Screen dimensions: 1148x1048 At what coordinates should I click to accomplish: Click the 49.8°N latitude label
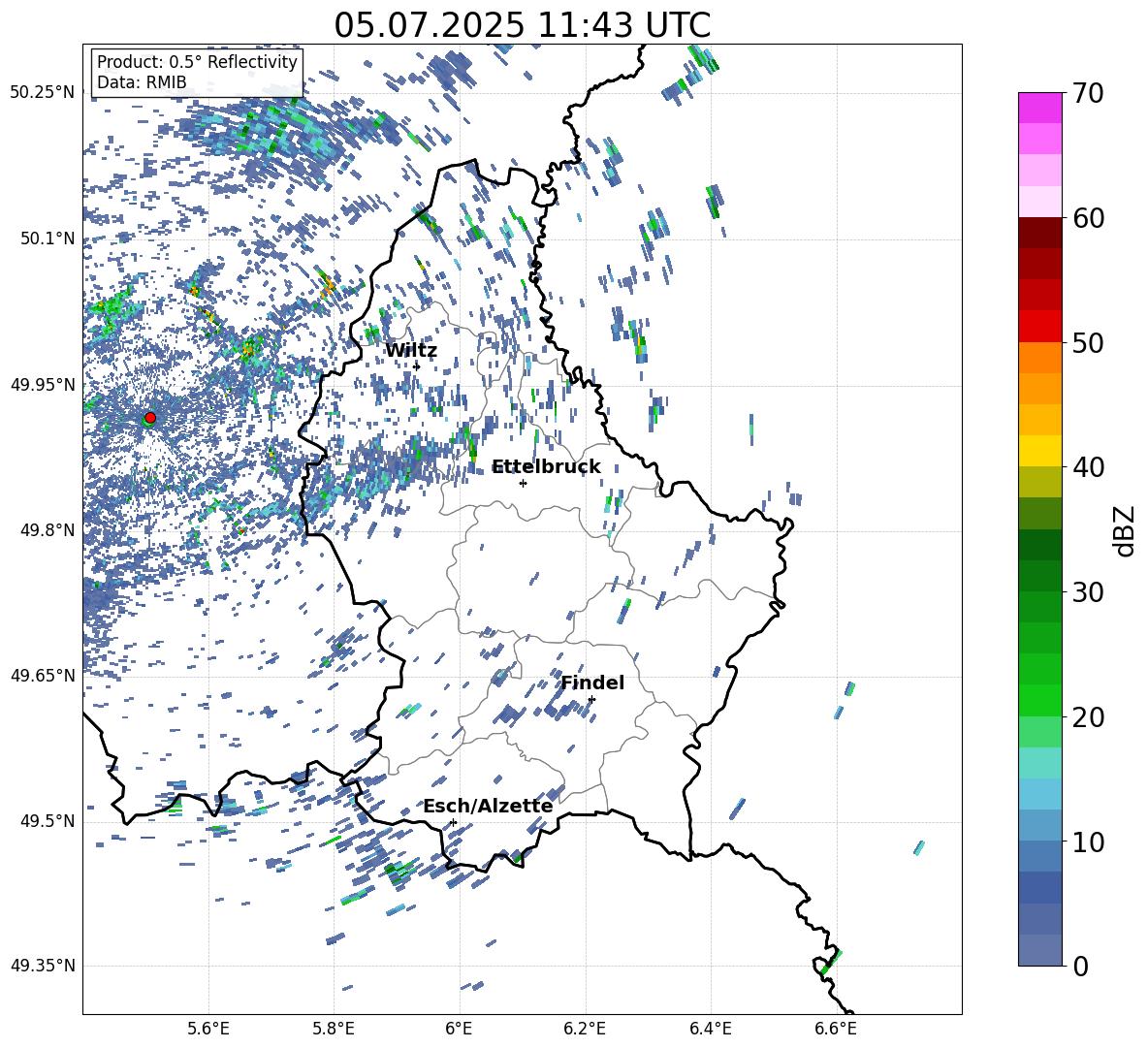click(48, 530)
